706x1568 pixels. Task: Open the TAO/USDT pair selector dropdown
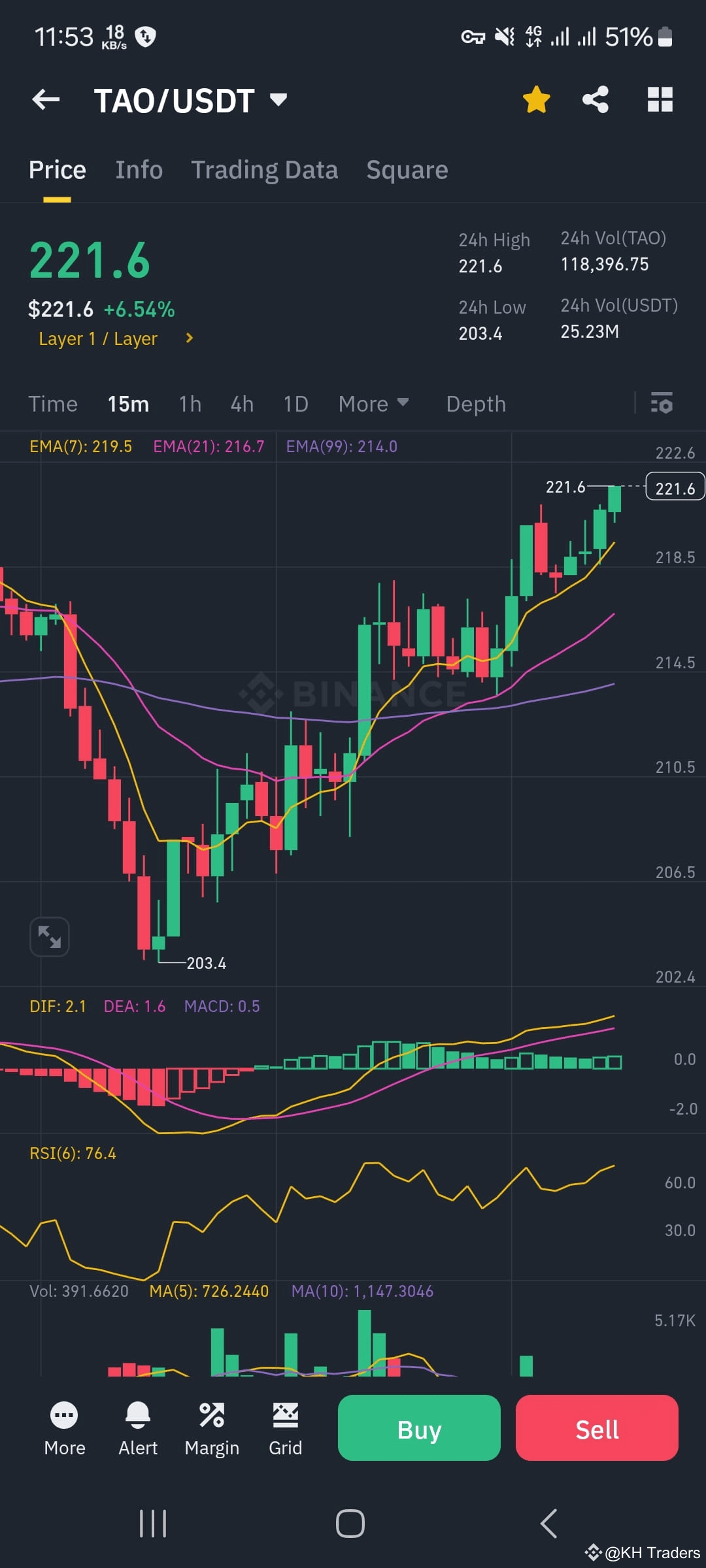point(191,101)
